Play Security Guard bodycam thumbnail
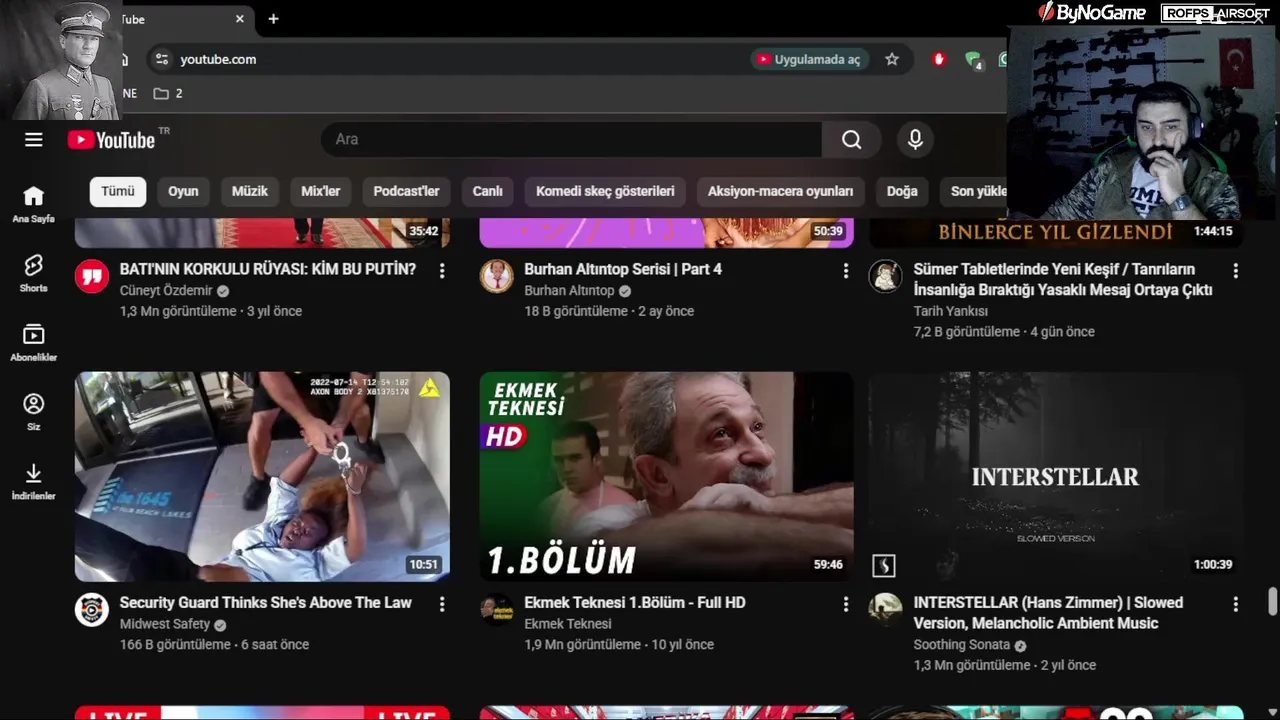 [x=262, y=477]
